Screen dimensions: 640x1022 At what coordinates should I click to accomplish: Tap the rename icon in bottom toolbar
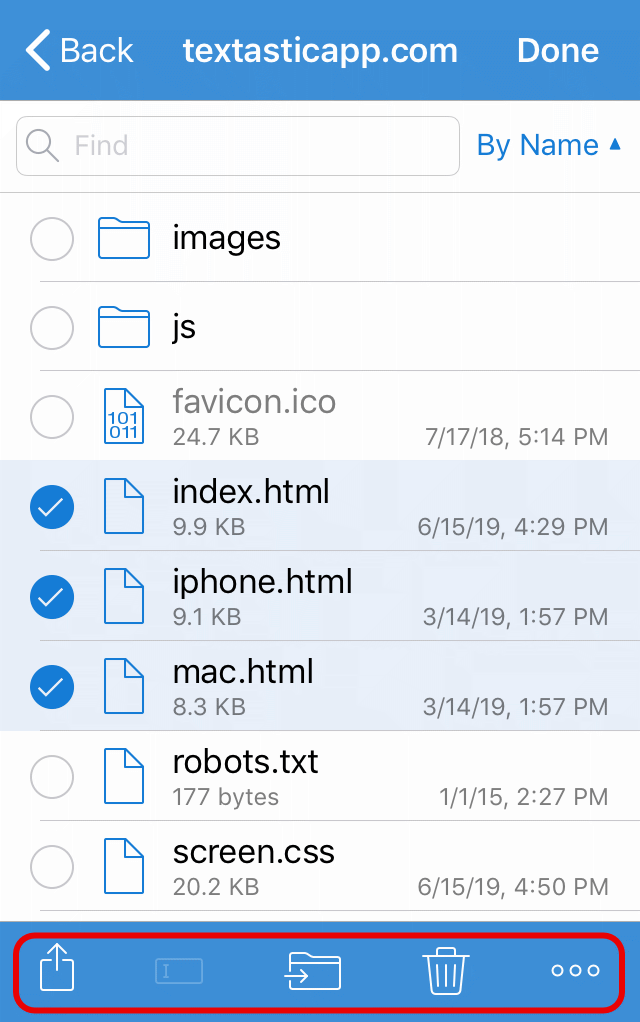(179, 970)
